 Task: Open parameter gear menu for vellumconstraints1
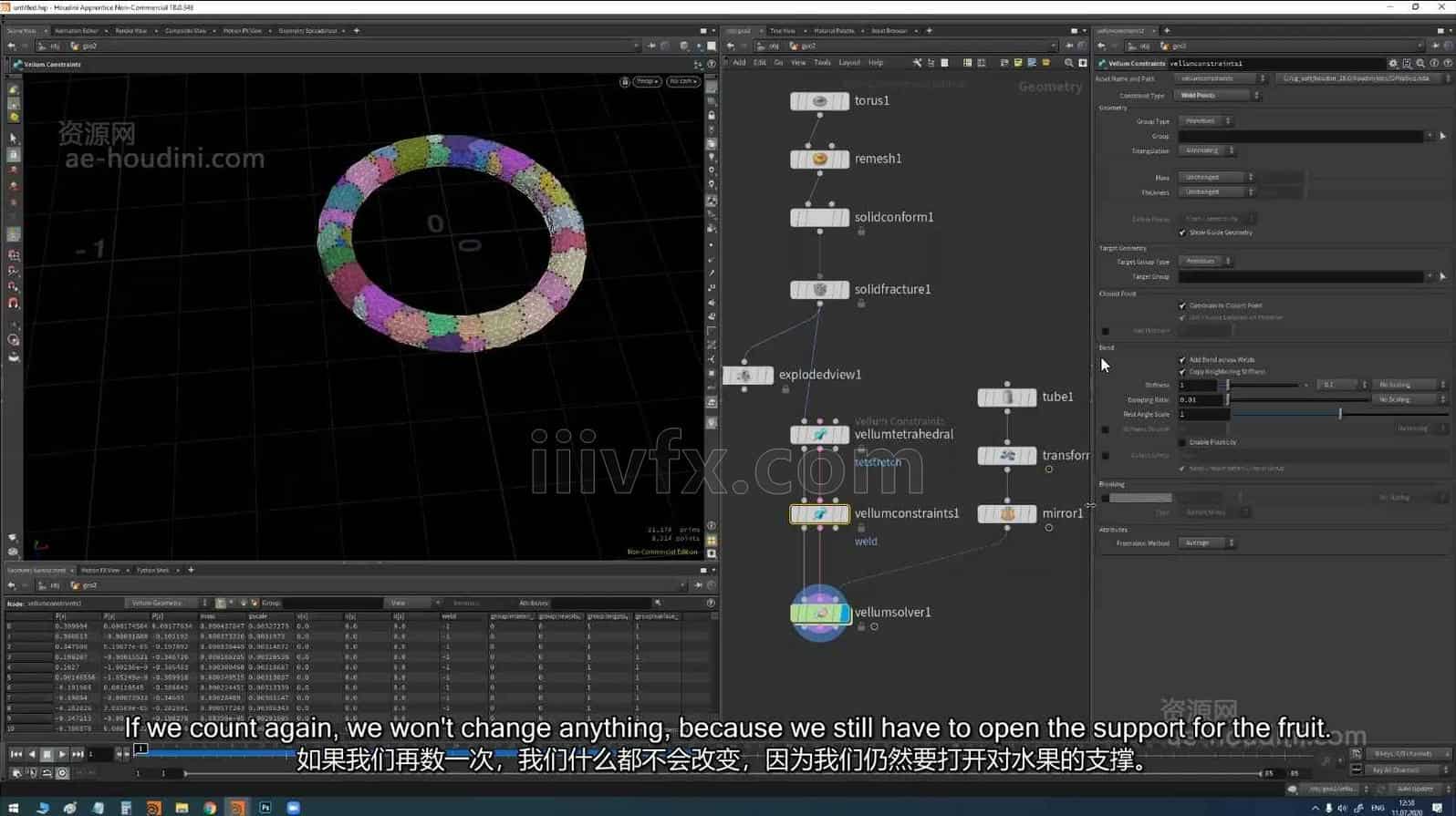pyautogui.click(x=1393, y=64)
